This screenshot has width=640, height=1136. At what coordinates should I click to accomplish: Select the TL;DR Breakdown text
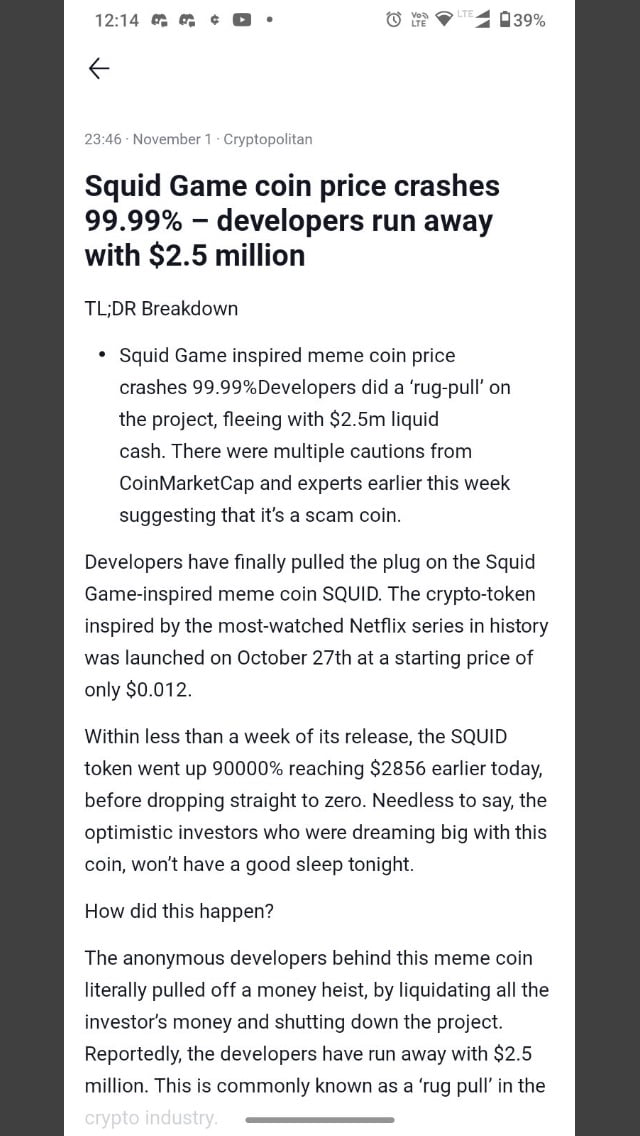click(x=161, y=309)
